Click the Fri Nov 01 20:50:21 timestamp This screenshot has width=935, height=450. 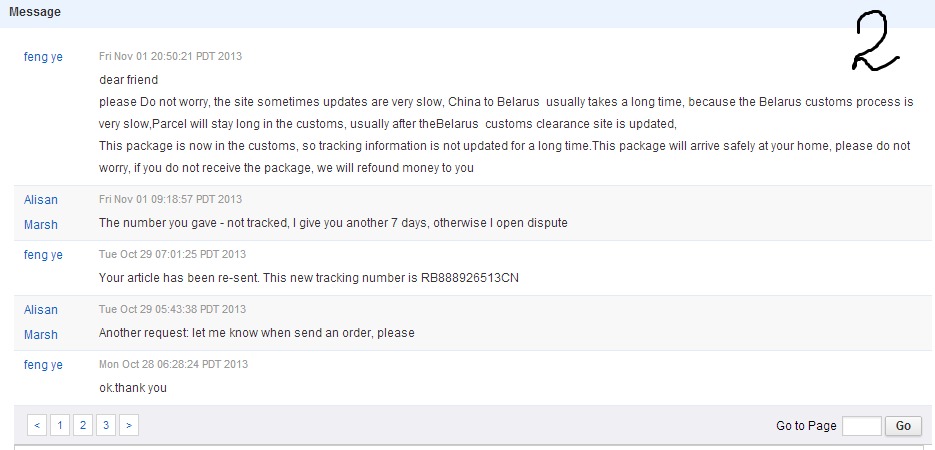pyautogui.click(x=170, y=57)
